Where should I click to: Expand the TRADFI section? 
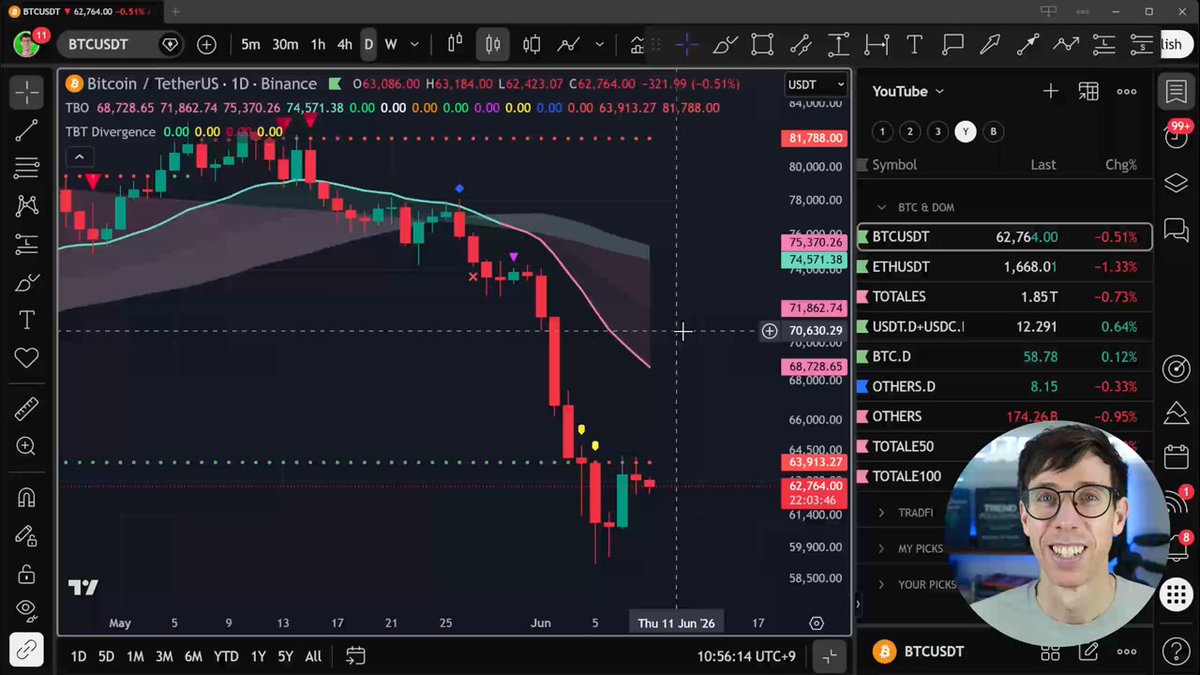881,512
